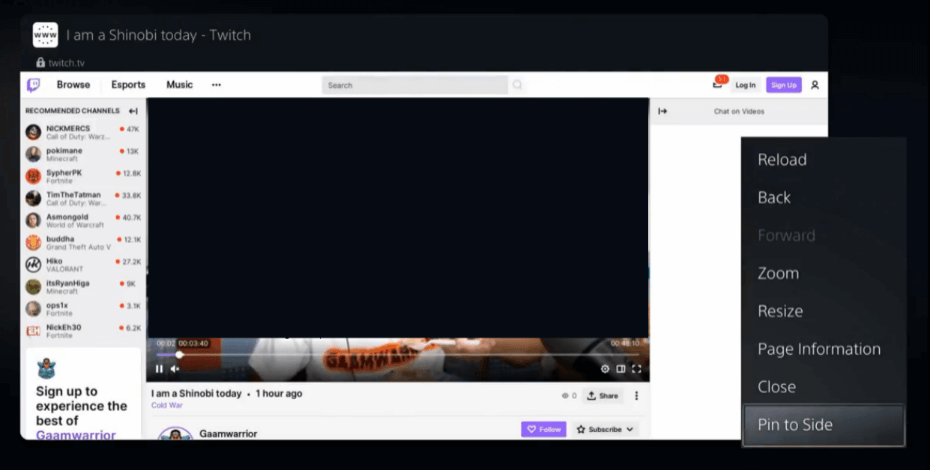Expand the chat panel arrow icon
This screenshot has width=930, height=470.
[x=663, y=111]
